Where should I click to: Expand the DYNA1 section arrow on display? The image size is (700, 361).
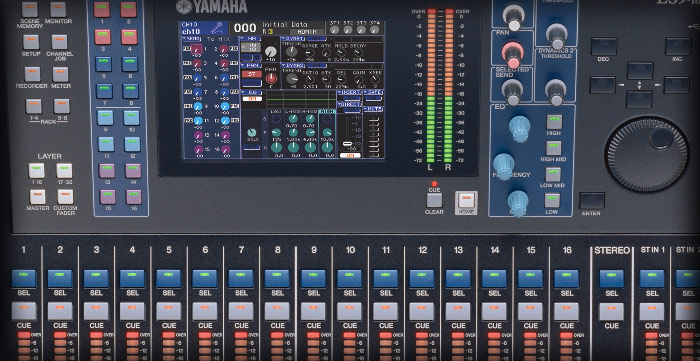tap(283, 39)
